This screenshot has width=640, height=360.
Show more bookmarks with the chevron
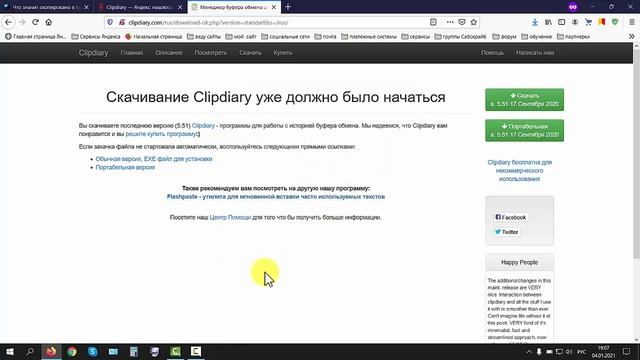[631, 36]
